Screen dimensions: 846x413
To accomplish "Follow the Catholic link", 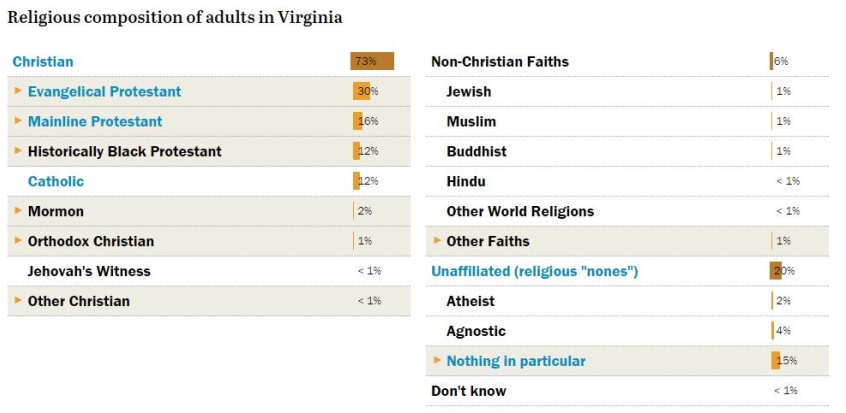I will 56,182.
